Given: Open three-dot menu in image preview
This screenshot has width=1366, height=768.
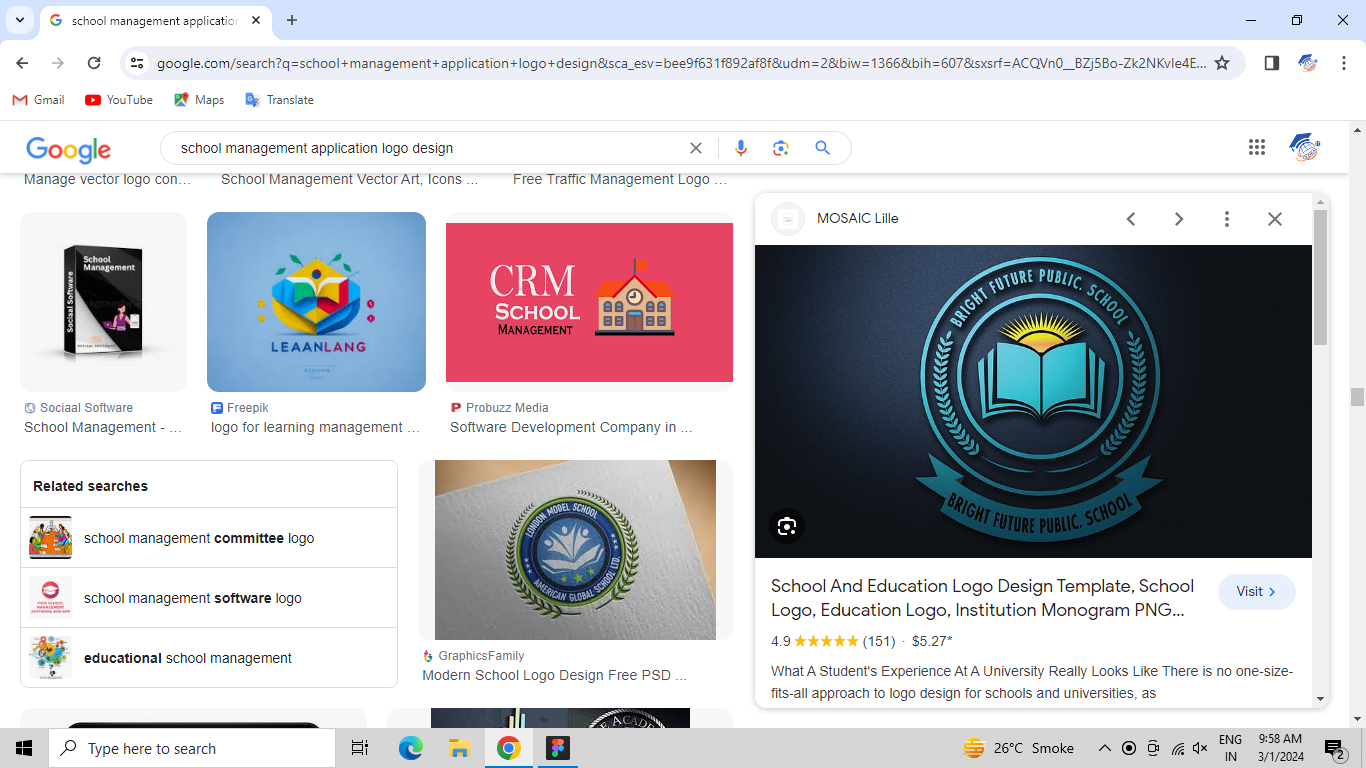Looking at the screenshot, I should point(1226,219).
